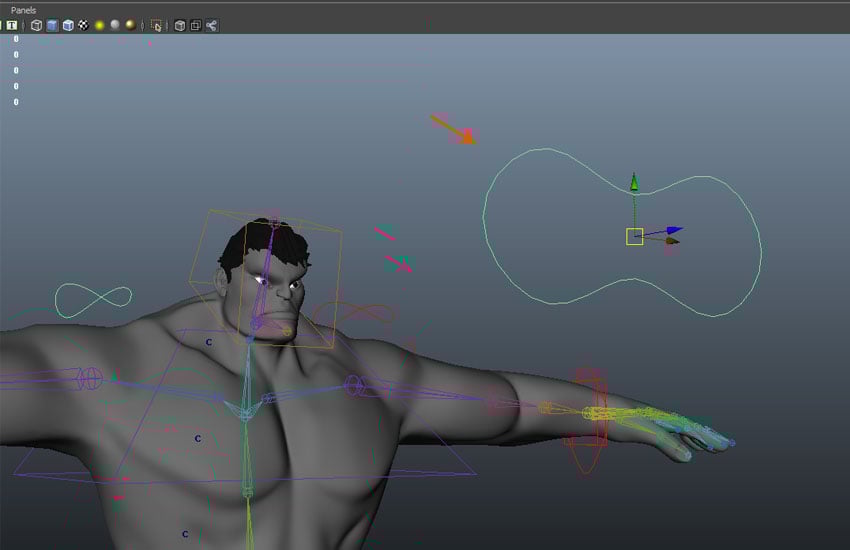Screen dimensions: 850x550
Task: Enable Wireframe on Shaded mode
Action: point(68,25)
